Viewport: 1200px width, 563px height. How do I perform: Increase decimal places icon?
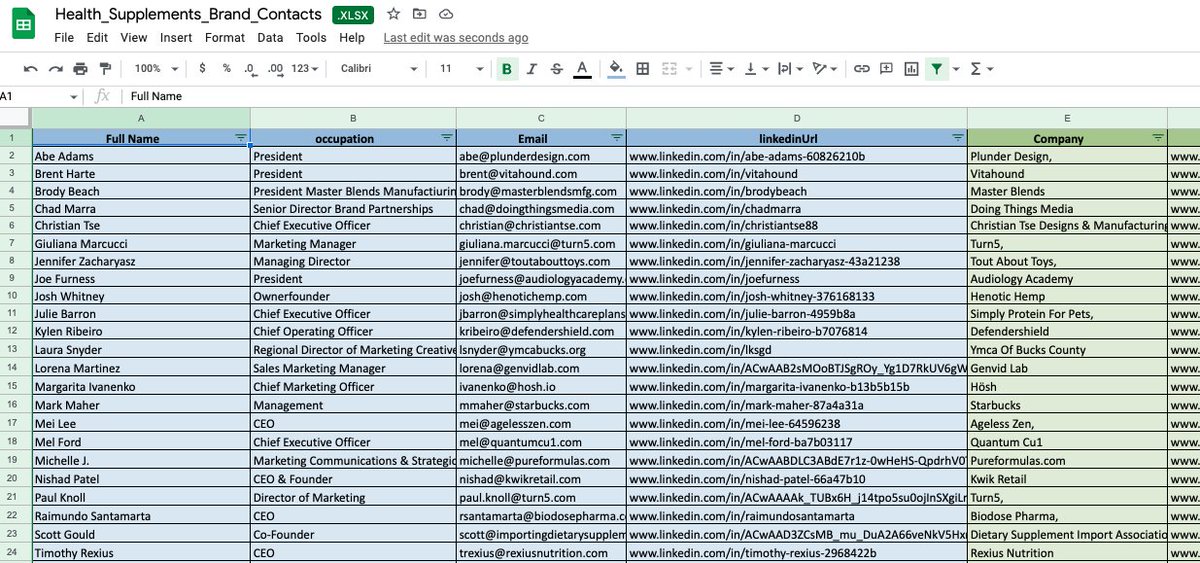275,68
